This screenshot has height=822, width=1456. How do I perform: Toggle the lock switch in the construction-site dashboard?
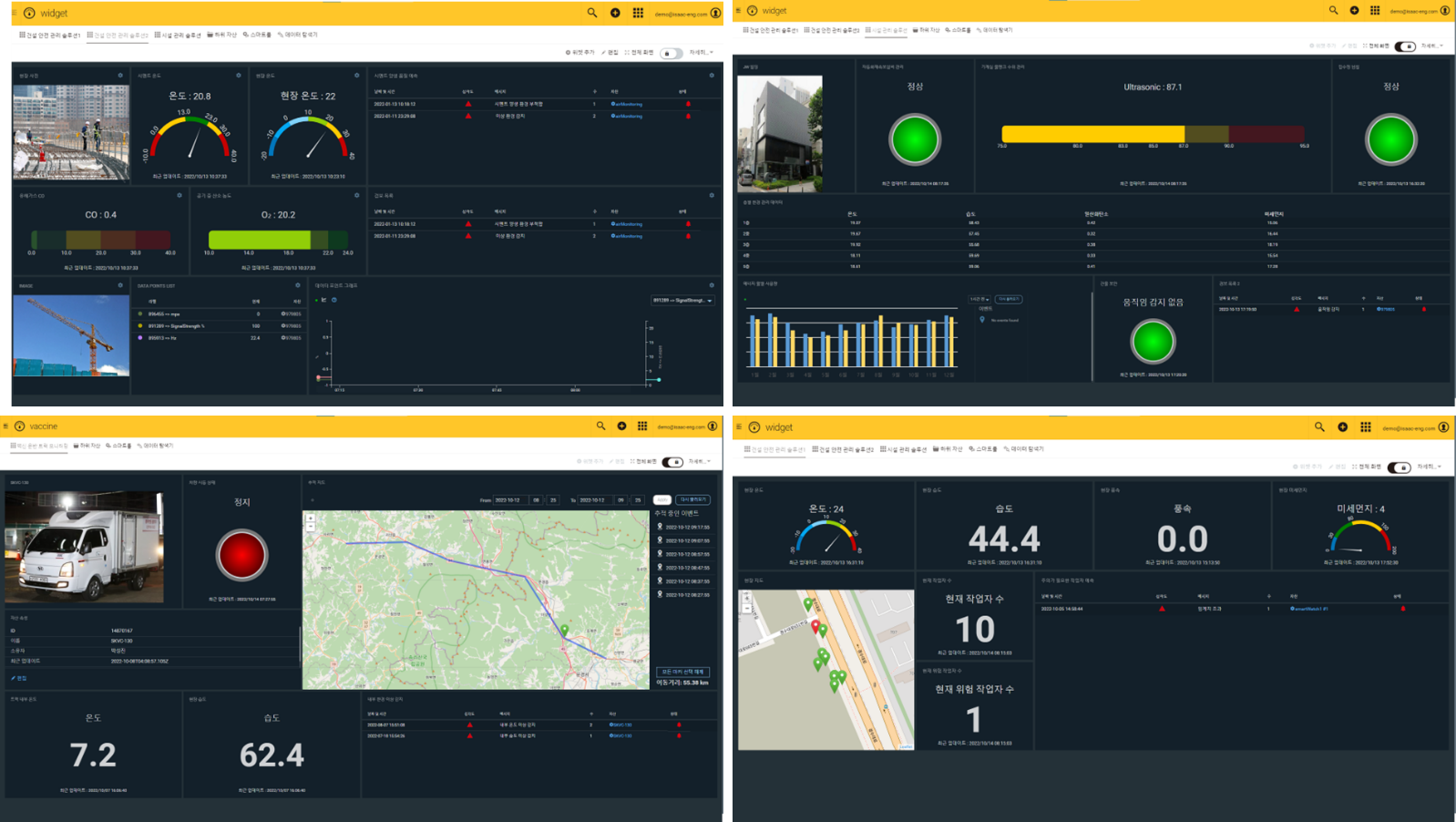point(671,53)
